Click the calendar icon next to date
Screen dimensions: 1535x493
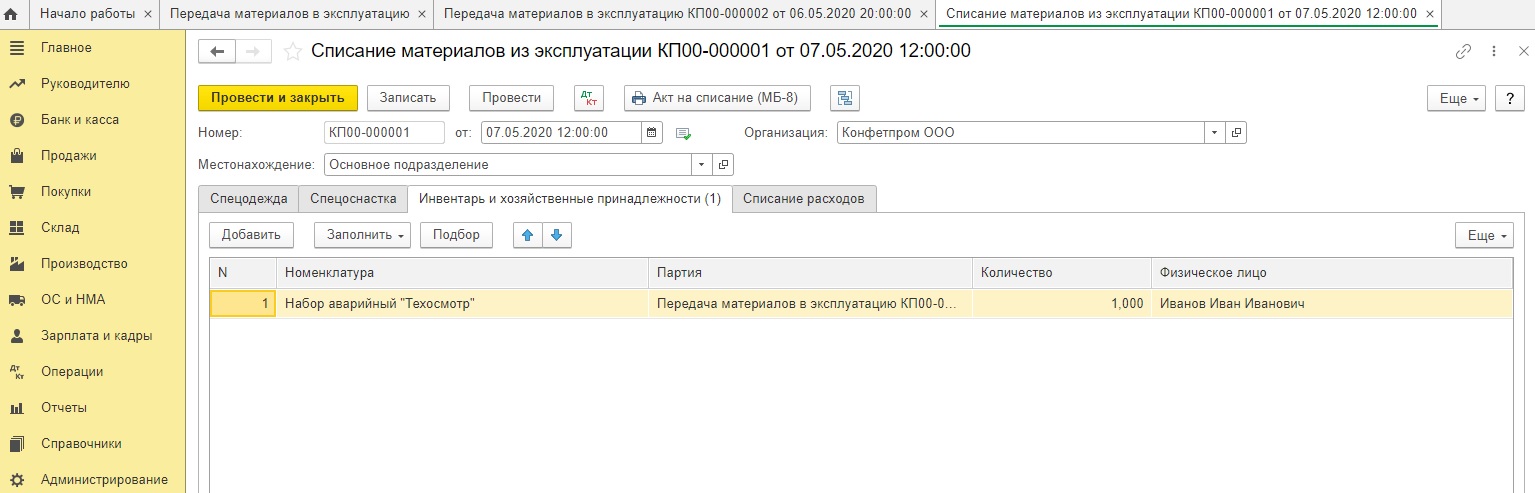(652, 132)
